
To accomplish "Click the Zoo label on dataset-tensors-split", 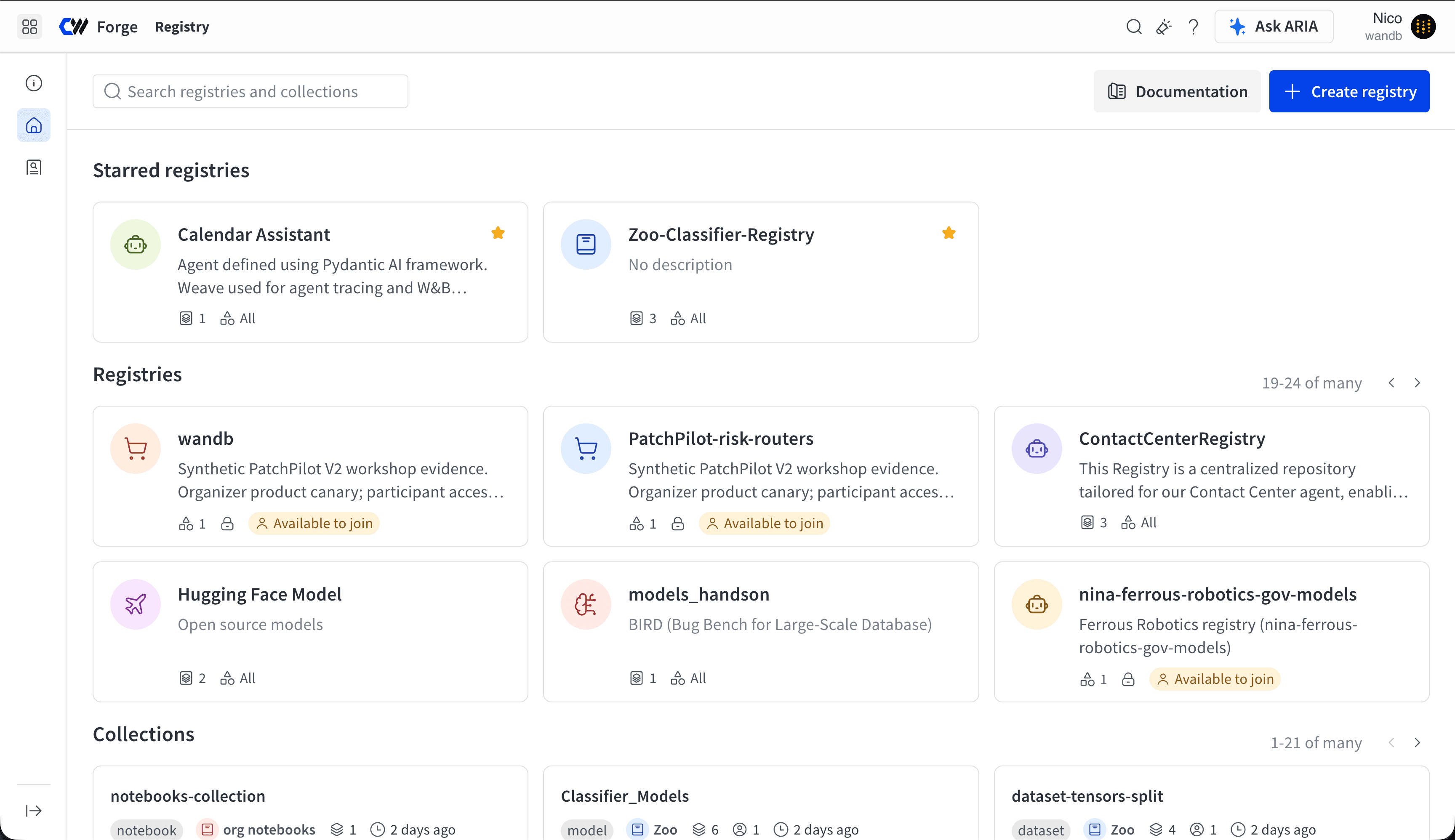I will (1122, 829).
